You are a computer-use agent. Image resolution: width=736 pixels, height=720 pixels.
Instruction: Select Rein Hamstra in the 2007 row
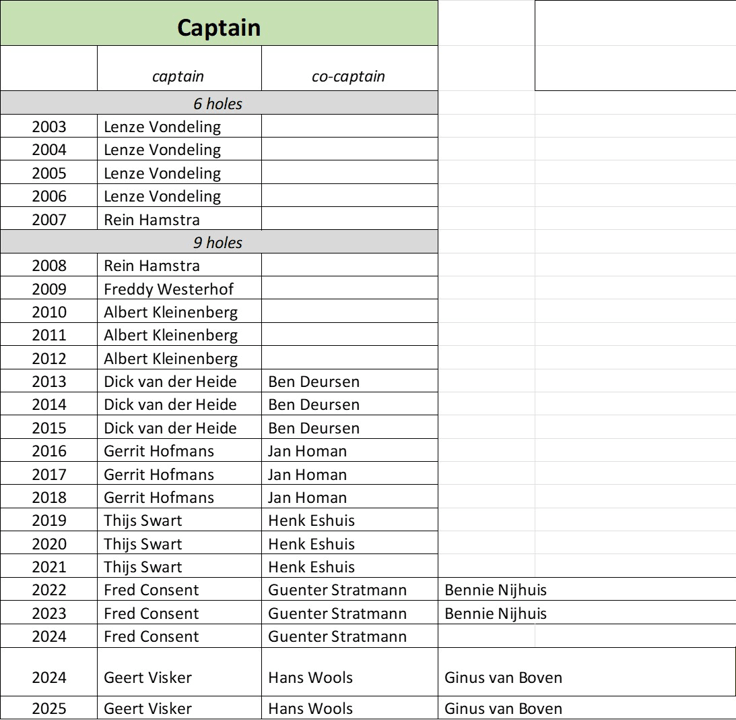pos(152,220)
